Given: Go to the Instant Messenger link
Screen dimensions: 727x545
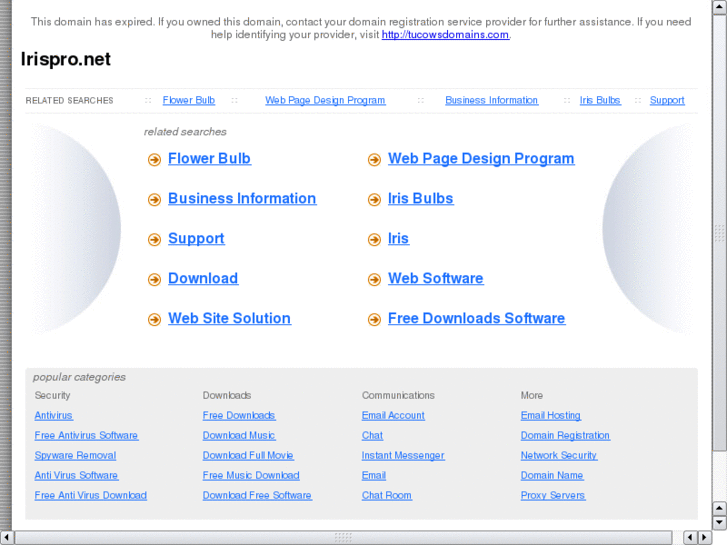Looking at the screenshot, I should click(403, 456).
